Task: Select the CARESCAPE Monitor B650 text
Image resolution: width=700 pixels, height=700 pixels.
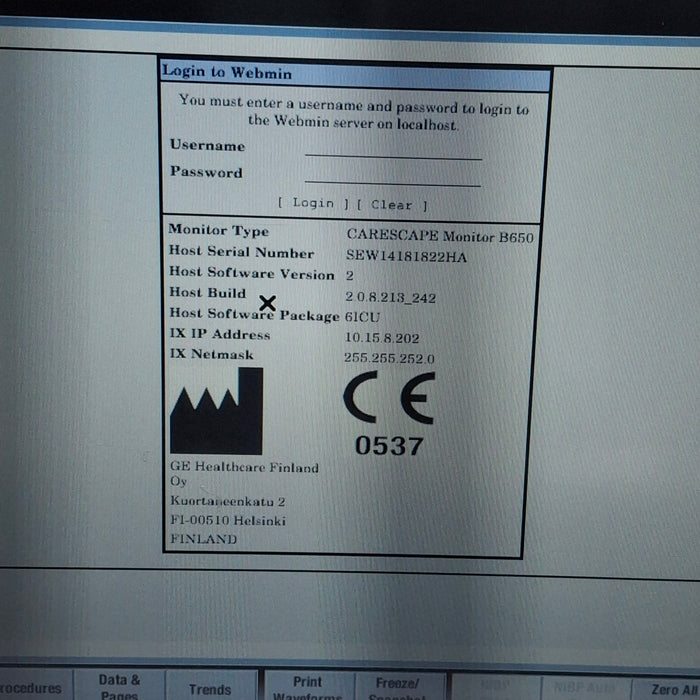Action: 440,236
